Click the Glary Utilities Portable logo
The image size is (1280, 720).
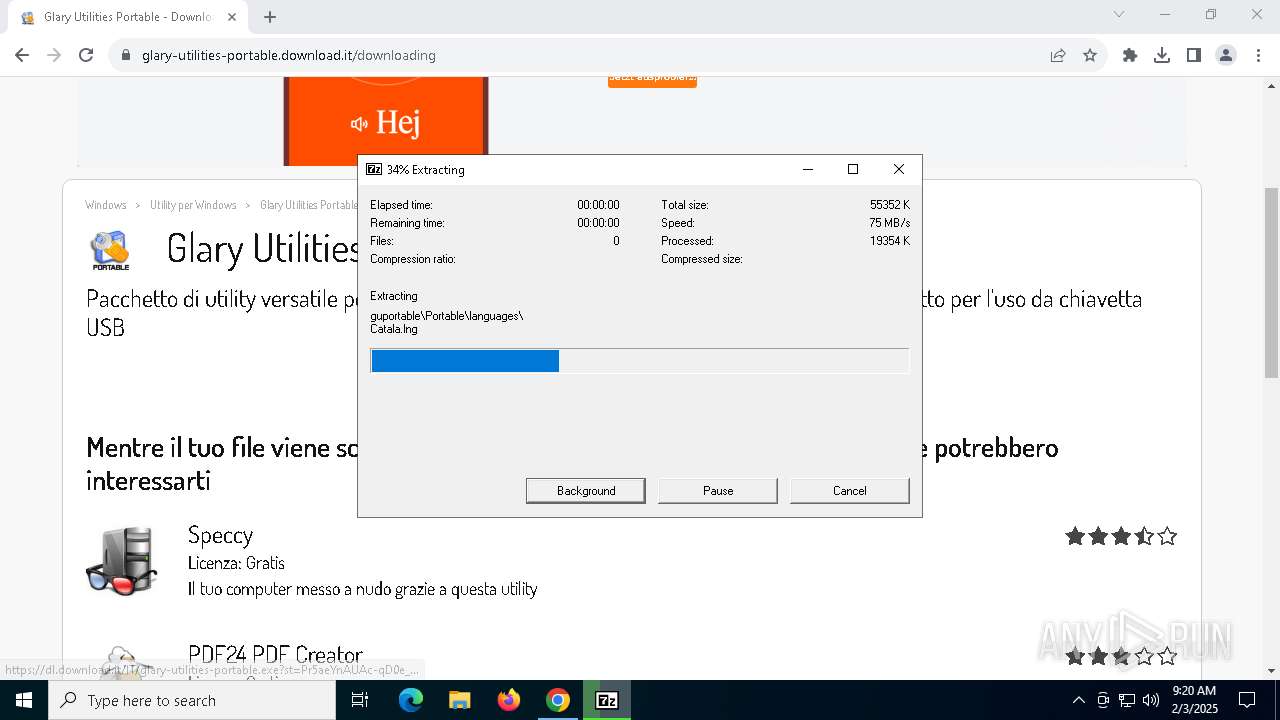coord(110,251)
